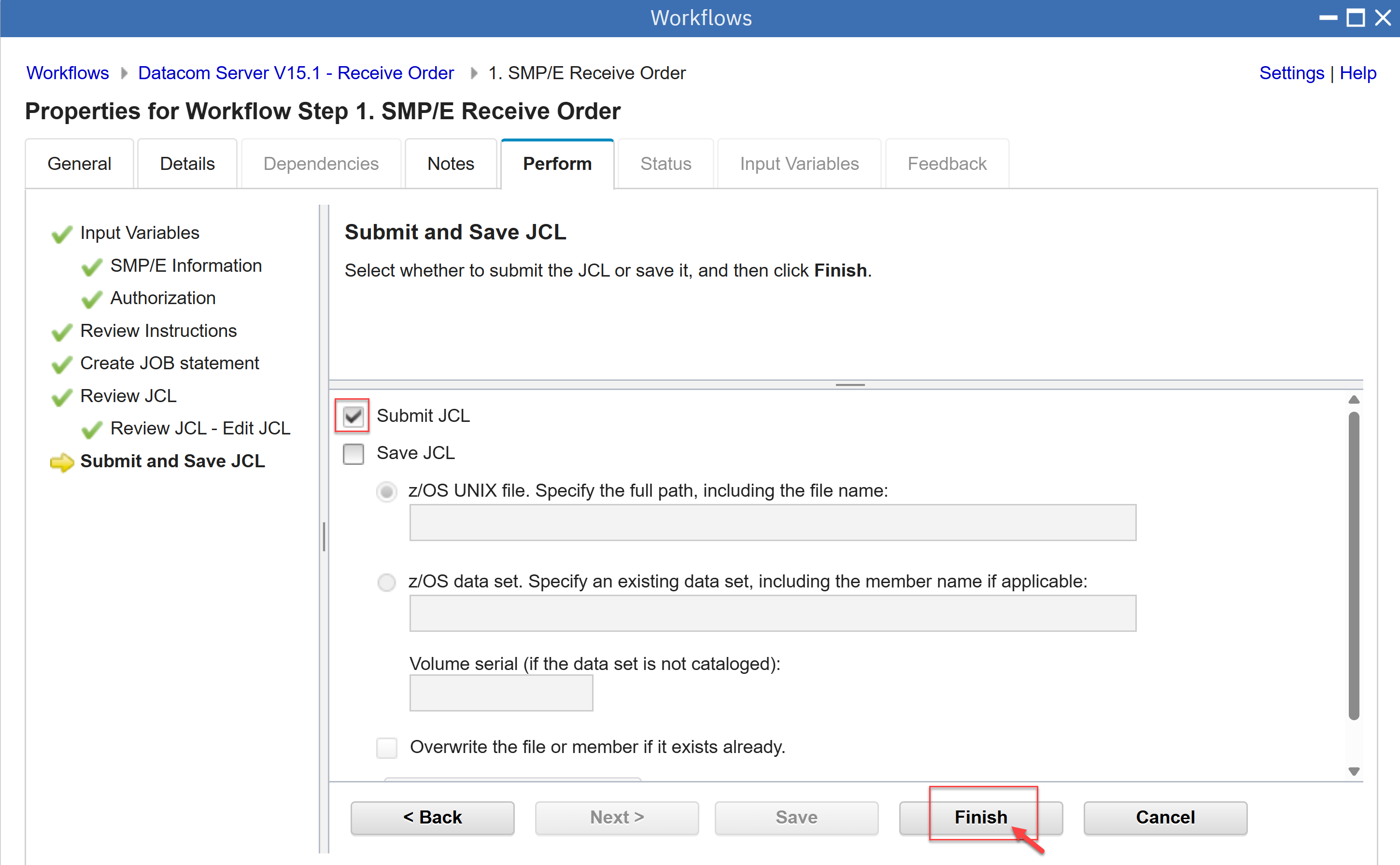1400x865 pixels.
Task: Click the z/OS UNIX file path field
Action: click(x=772, y=522)
